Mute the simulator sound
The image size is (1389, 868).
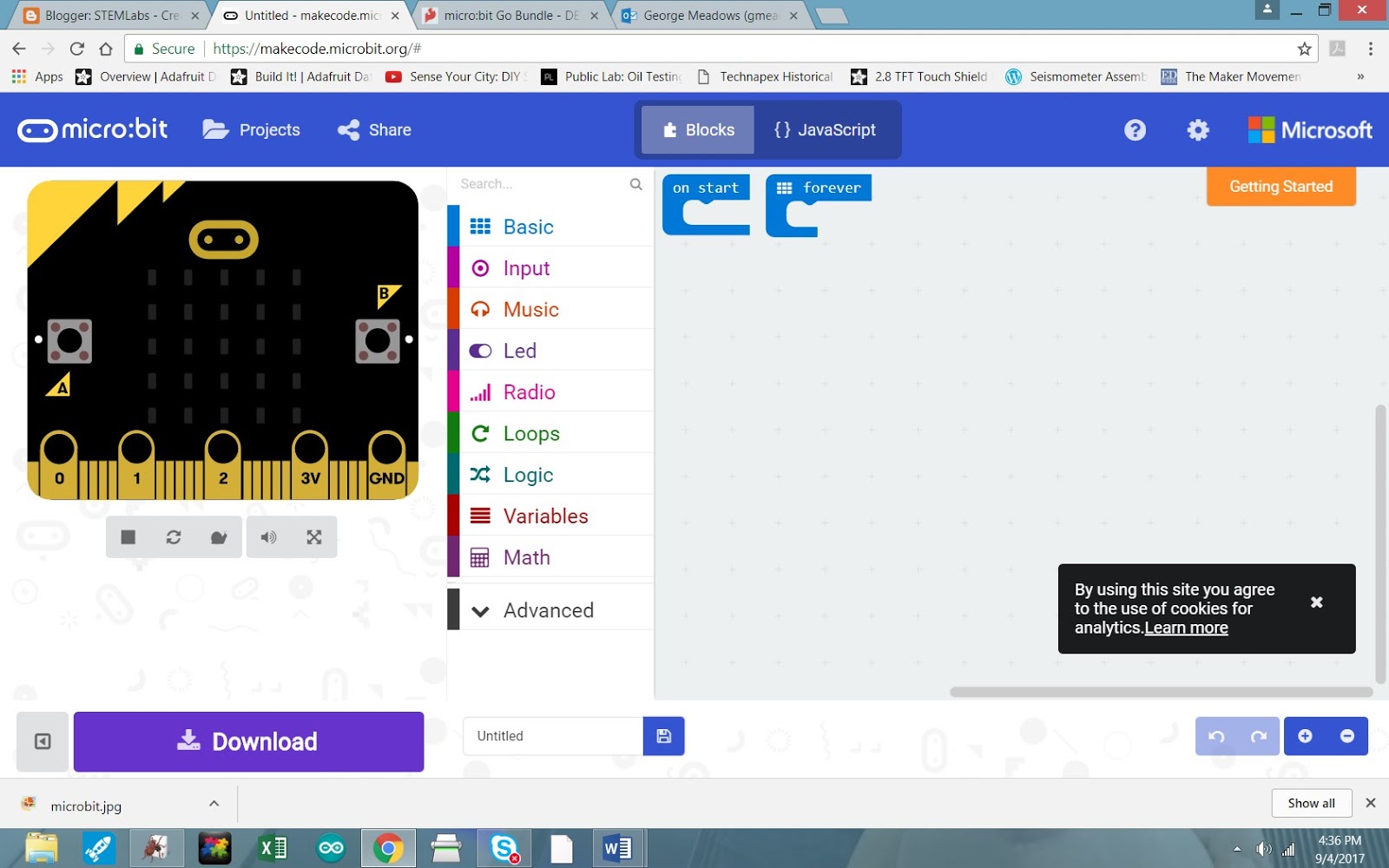click(x=268, y=536)
